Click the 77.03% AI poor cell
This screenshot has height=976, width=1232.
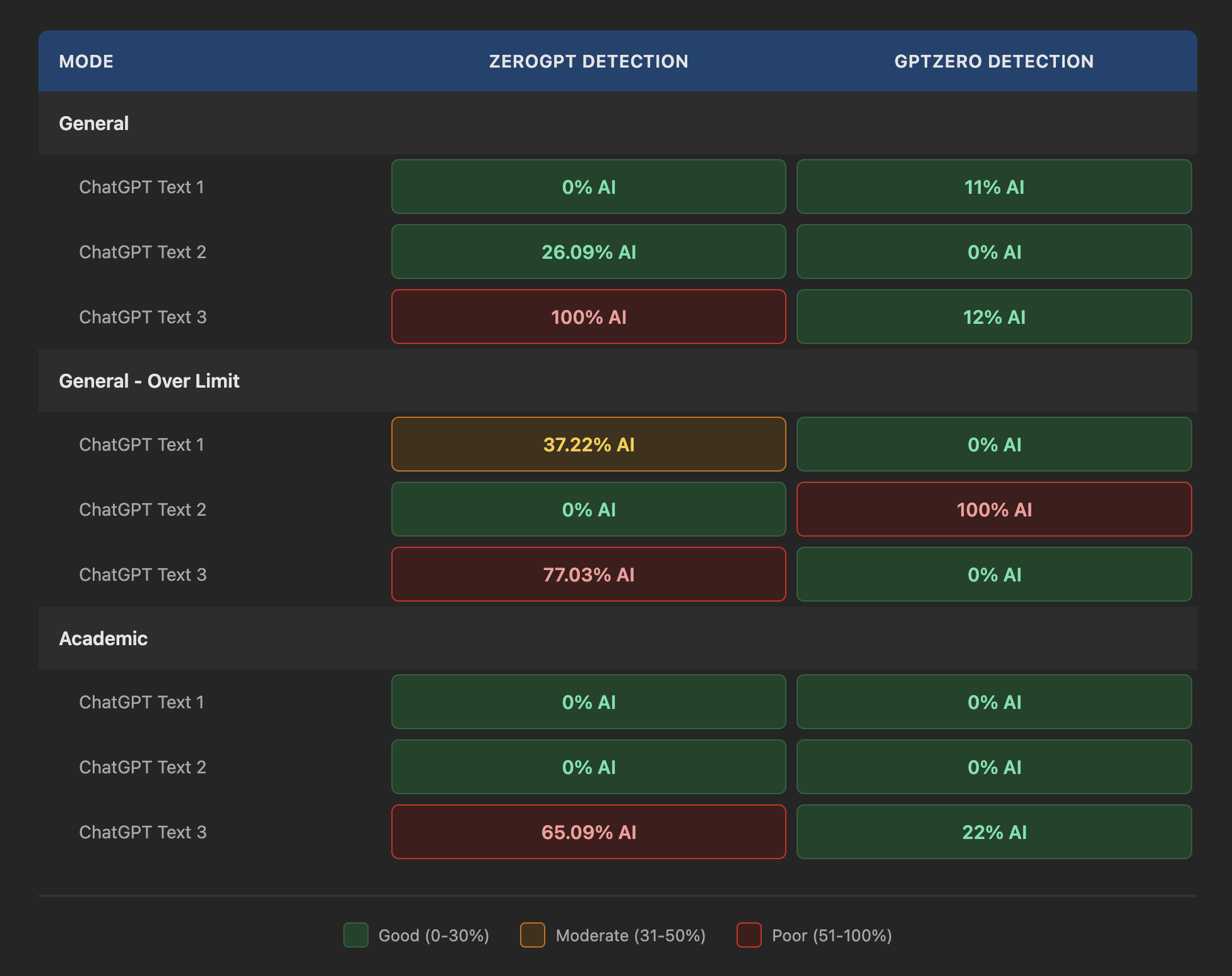pos(588,574)
